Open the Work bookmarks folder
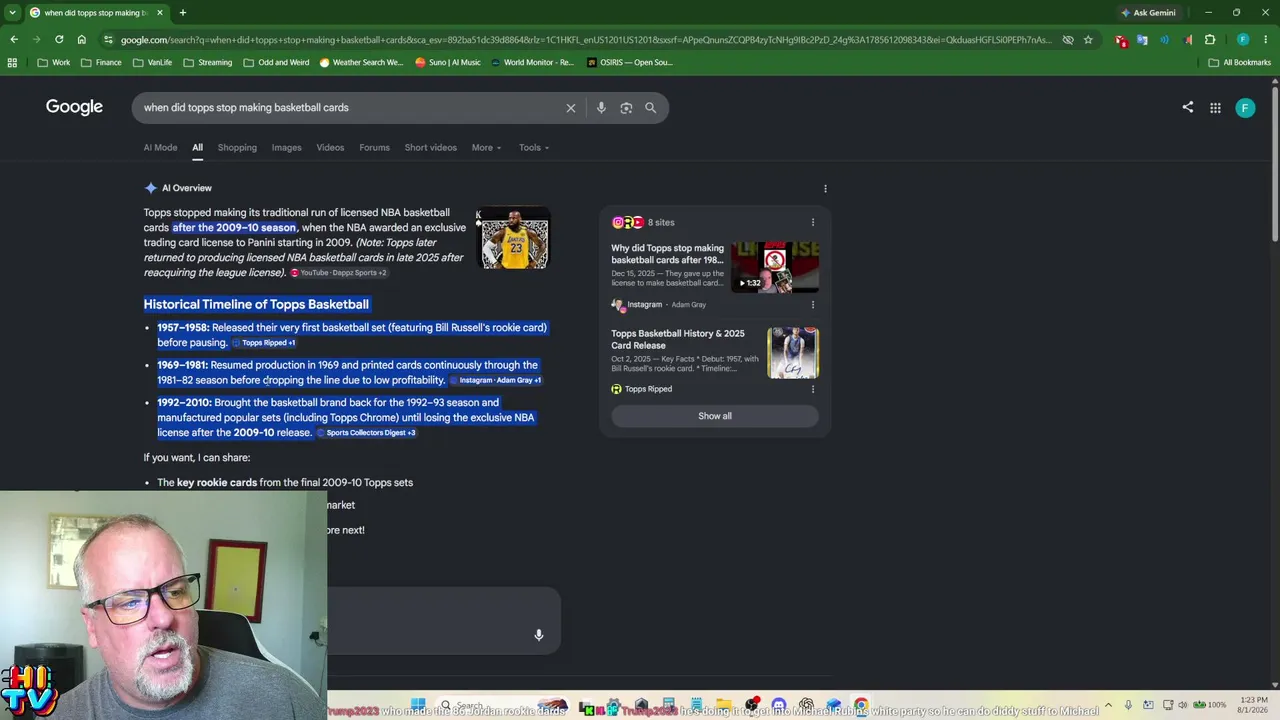The height and width of the screenshot is (720, 1280). (x=54, y=62)
